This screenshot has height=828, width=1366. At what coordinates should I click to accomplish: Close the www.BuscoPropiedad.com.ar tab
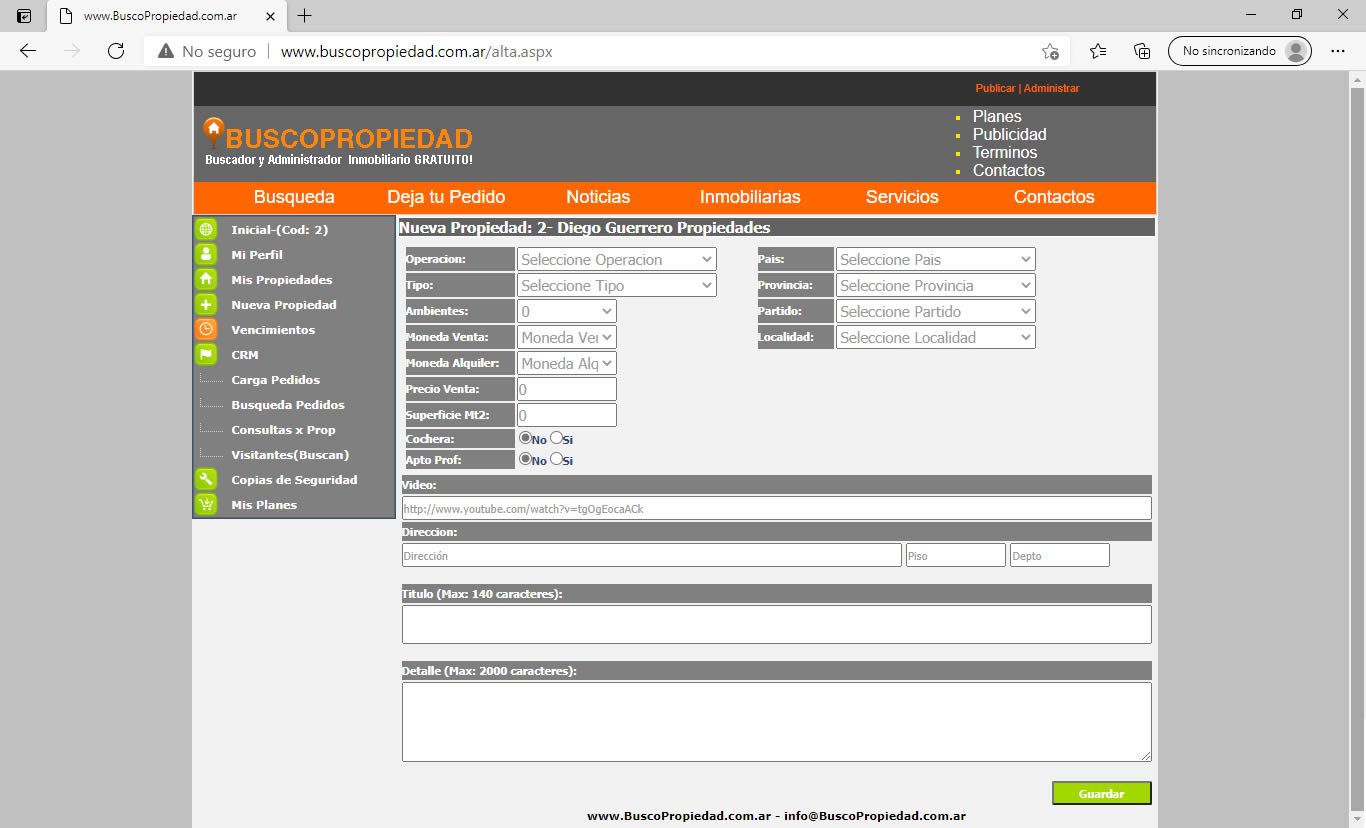pyautogui.click(x=268, y=16)
